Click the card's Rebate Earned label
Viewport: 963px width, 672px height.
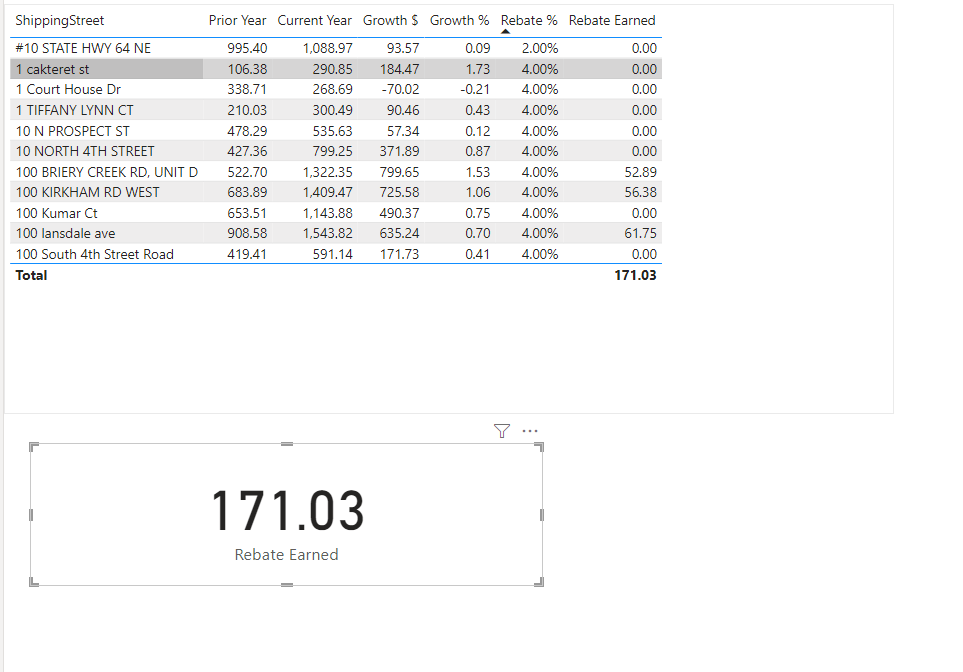point(286,555)
